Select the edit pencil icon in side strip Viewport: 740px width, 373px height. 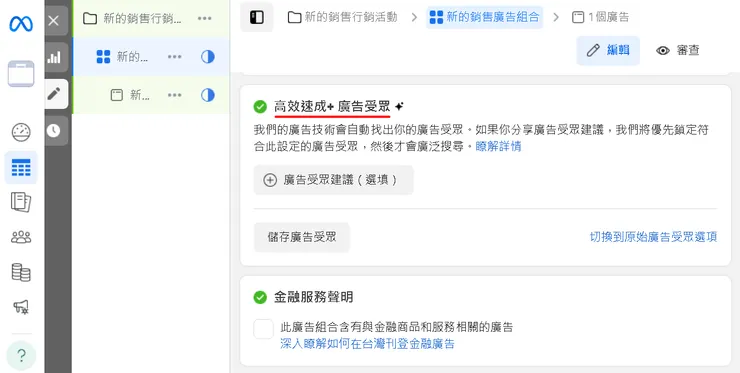(x=54, y=94)
